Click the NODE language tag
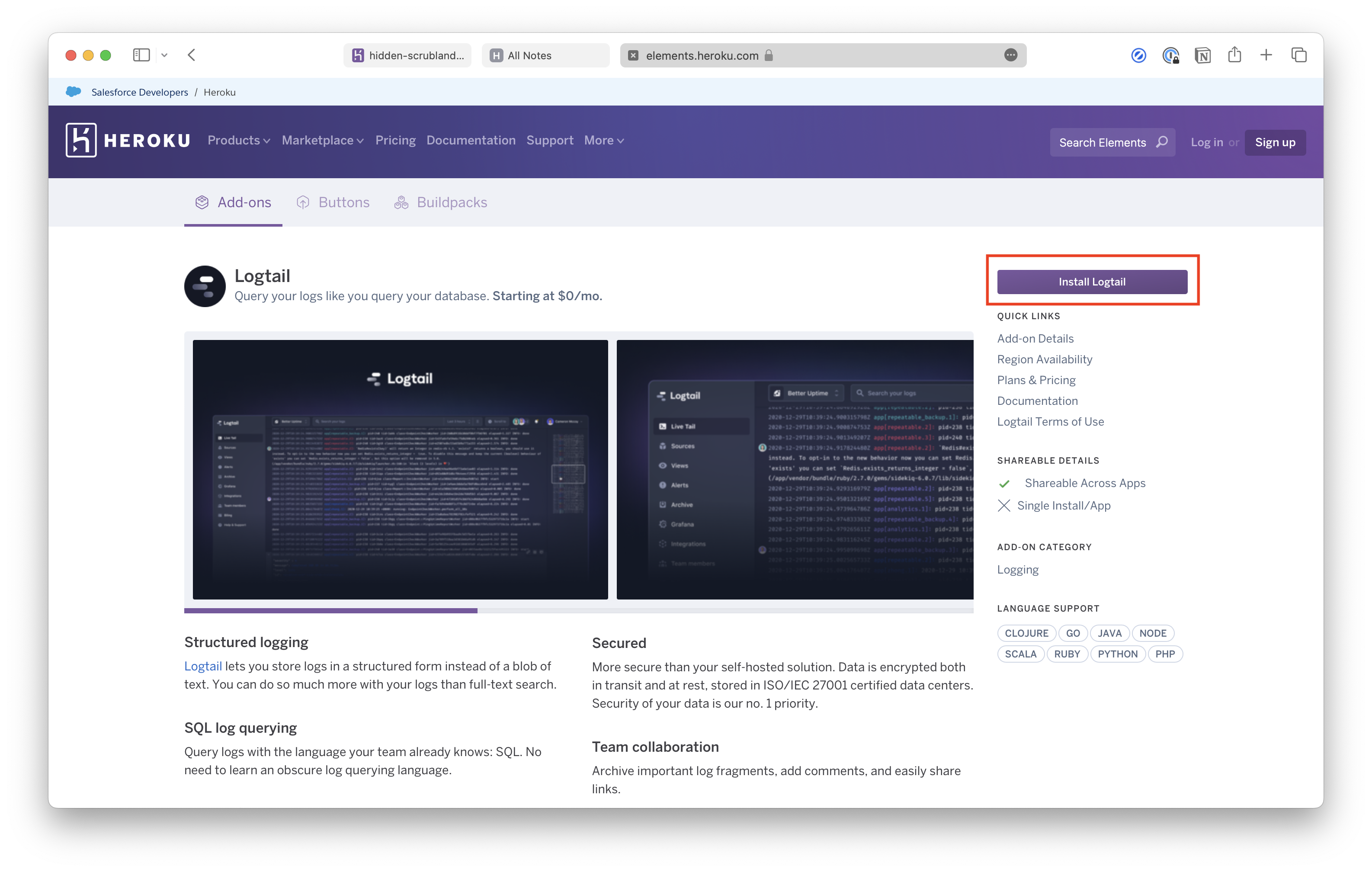Viewport: 1372px width, 872px height. point(1153,633)
